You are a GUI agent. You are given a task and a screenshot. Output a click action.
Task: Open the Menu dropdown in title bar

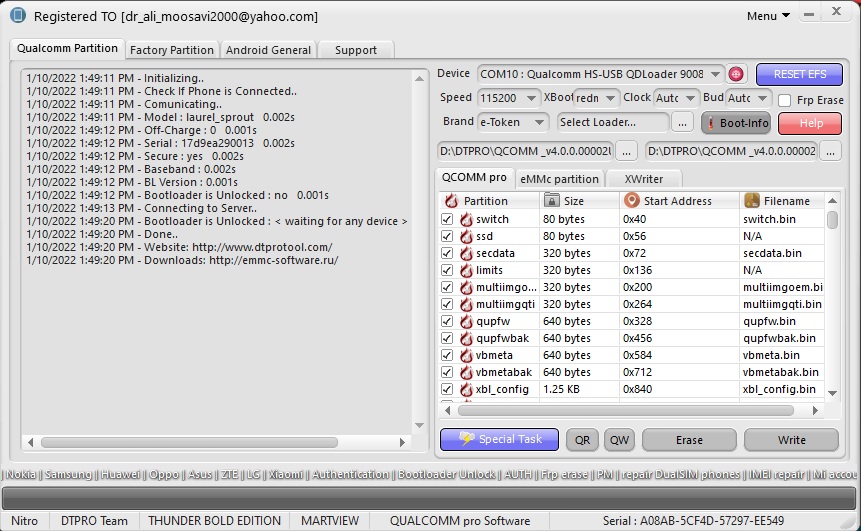[x=768, y=16]
